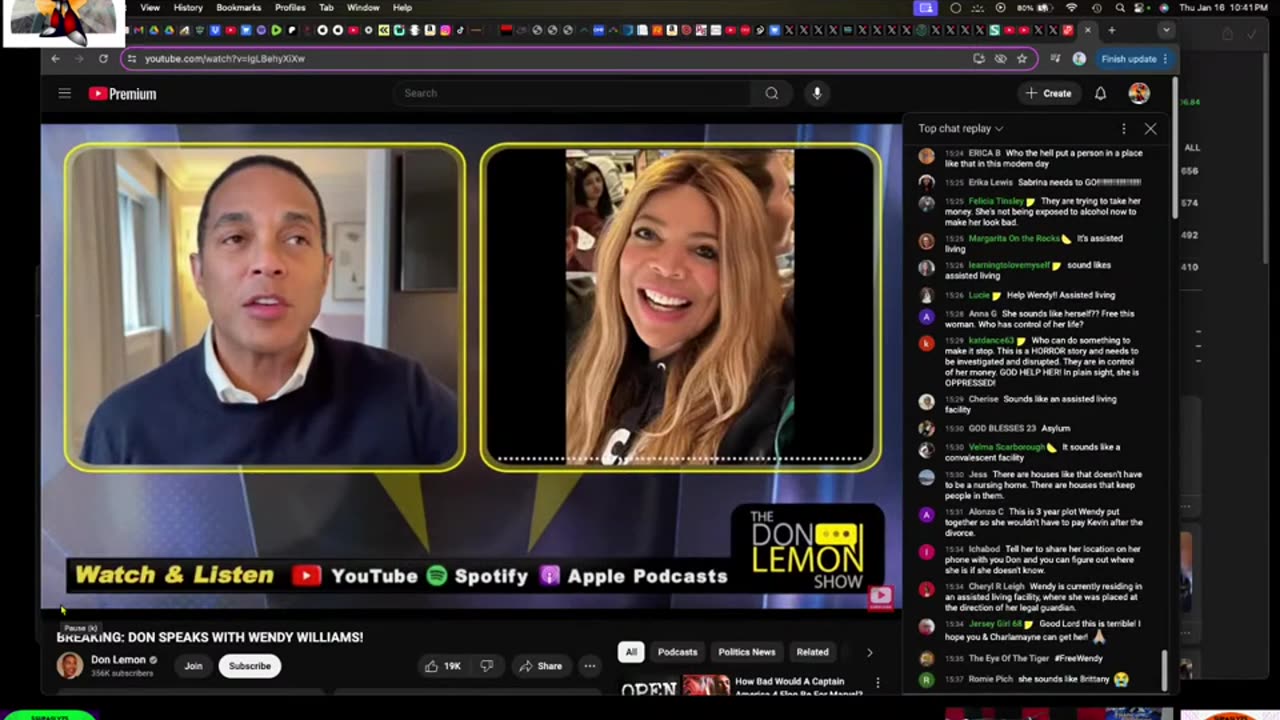This screenshot has width=1280, height=720.
Task: Click the Create button
Action: click(x=1048, y=93)
